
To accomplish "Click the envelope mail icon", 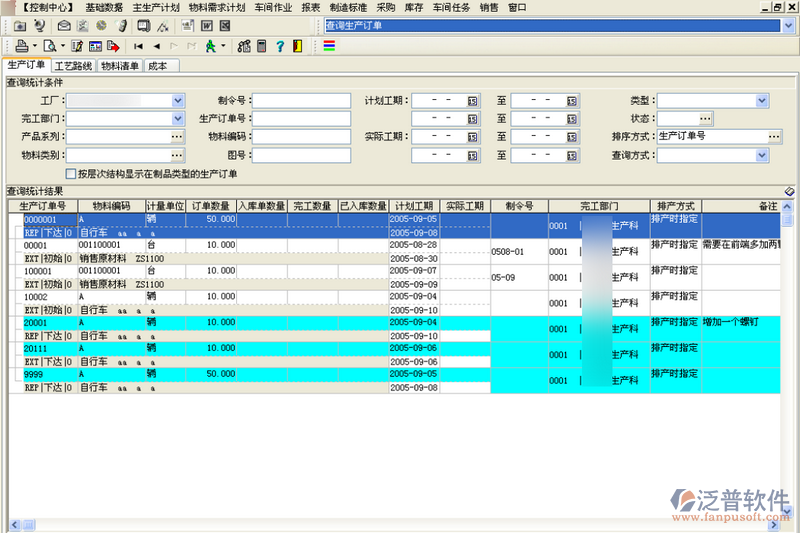I will coord(65,25).
